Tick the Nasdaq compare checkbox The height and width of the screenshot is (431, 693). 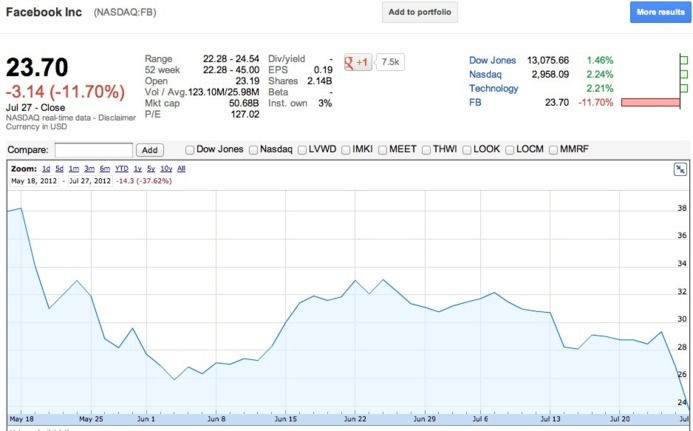click(x=253, y=150)
